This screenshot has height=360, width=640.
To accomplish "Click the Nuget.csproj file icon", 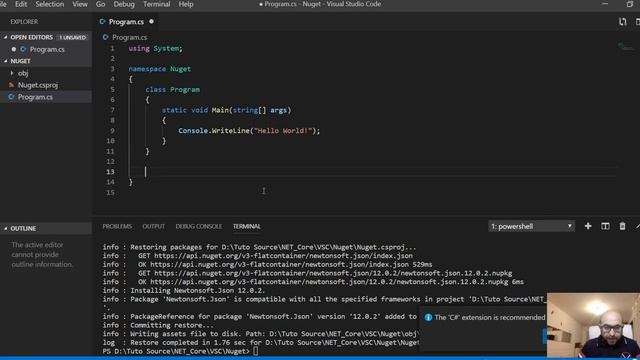I will [x=11, y=85].
